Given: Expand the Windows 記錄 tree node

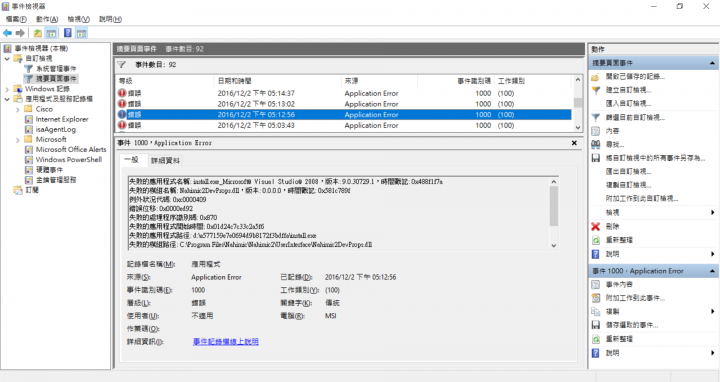Looking at the screenshot, I should coord(7,89).
